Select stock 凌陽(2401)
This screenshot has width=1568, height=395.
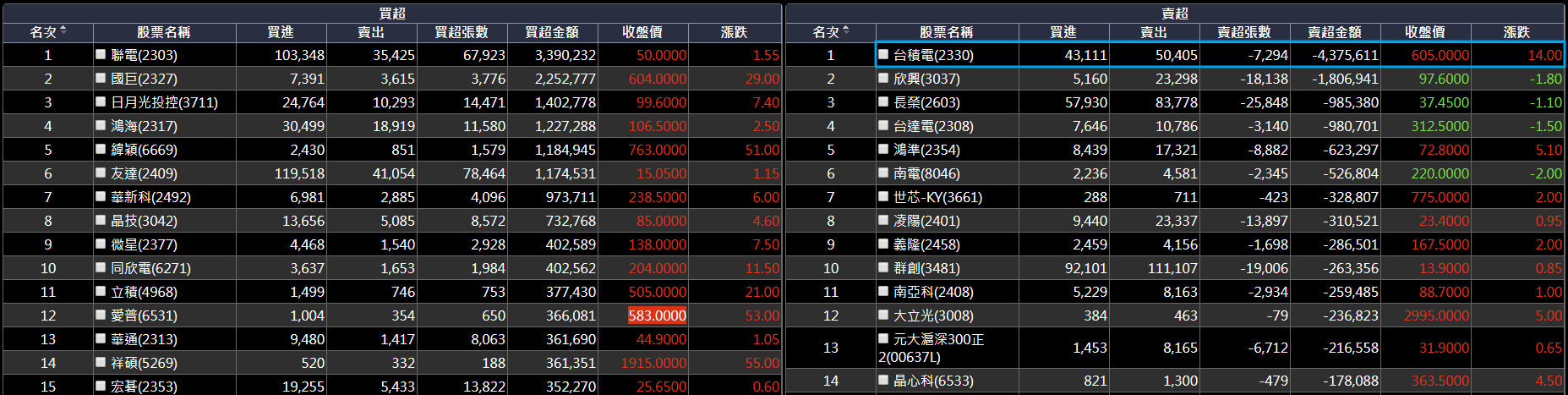pyautogui.click(x=927, y=221)
